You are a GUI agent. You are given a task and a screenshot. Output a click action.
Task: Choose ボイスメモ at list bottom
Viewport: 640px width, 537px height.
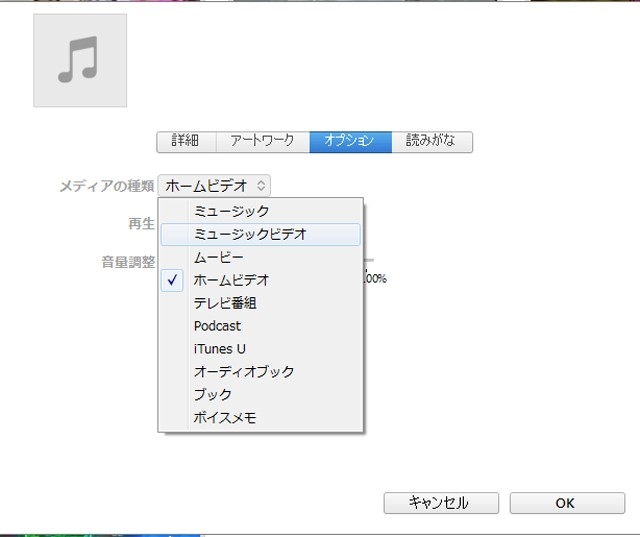225,418
